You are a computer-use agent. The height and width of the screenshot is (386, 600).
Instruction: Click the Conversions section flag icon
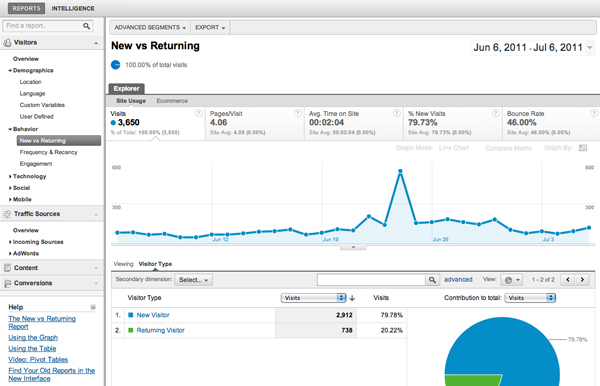pos(7,283)
